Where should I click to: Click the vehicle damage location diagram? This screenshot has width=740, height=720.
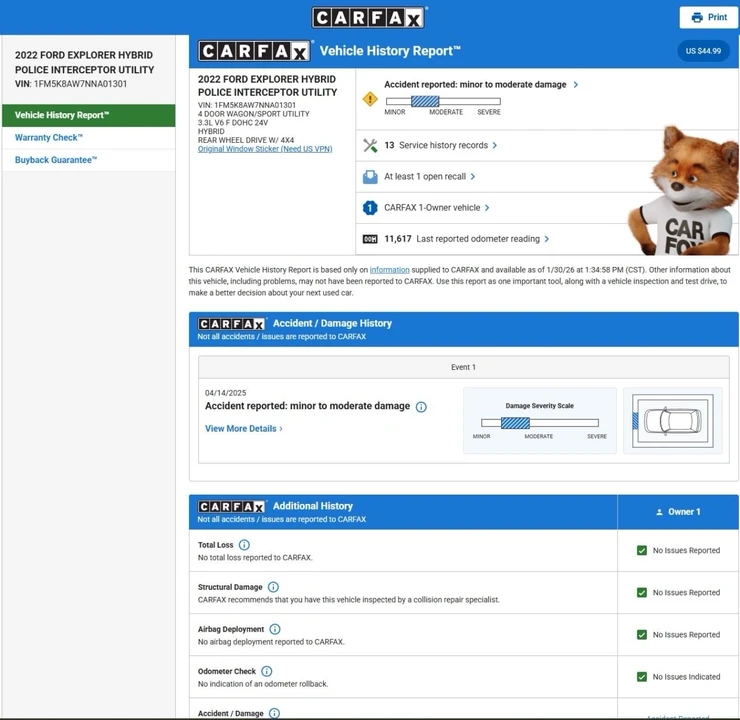coord(673,420)
